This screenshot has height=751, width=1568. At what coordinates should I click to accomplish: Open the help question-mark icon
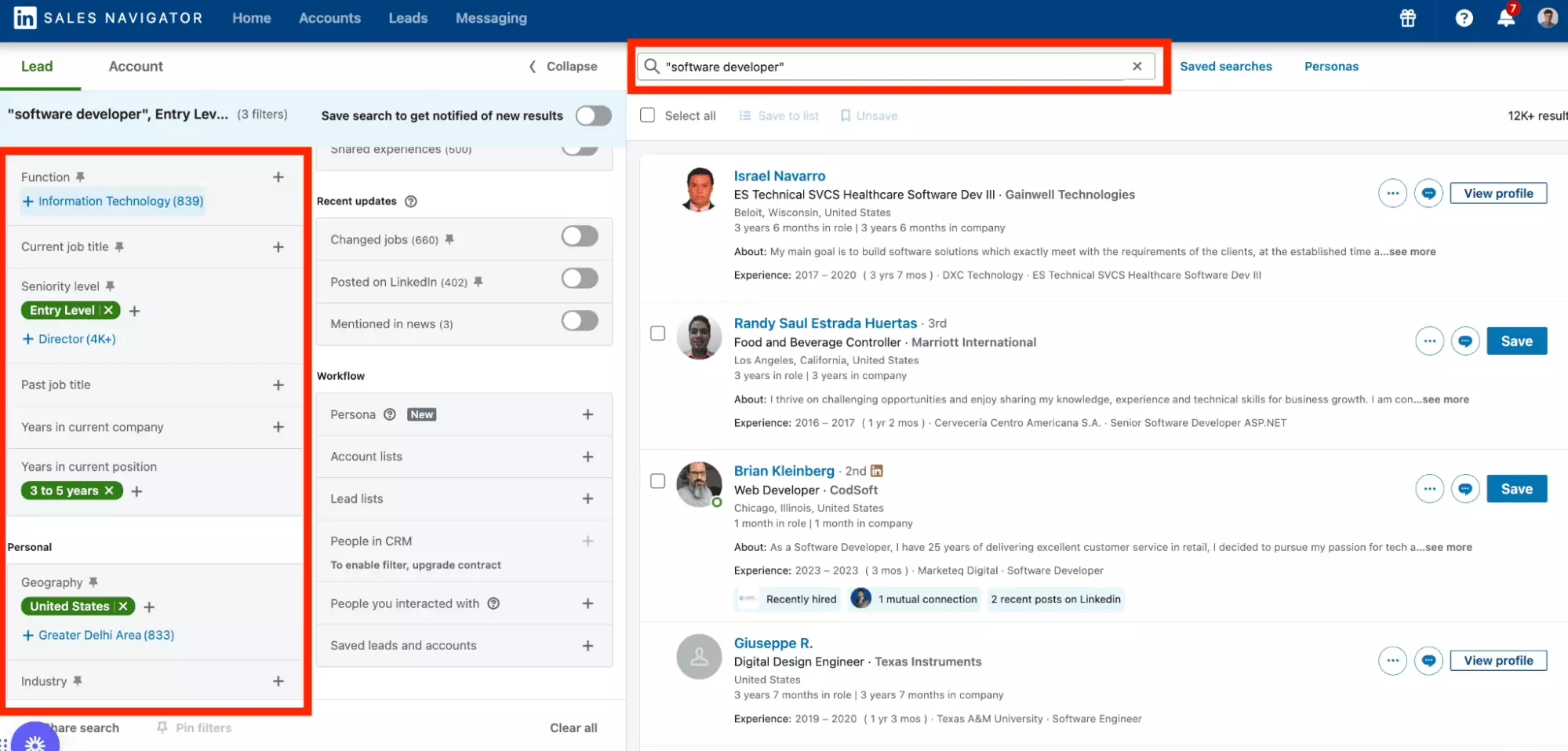pyautogui.click(x=1464, y=17)
